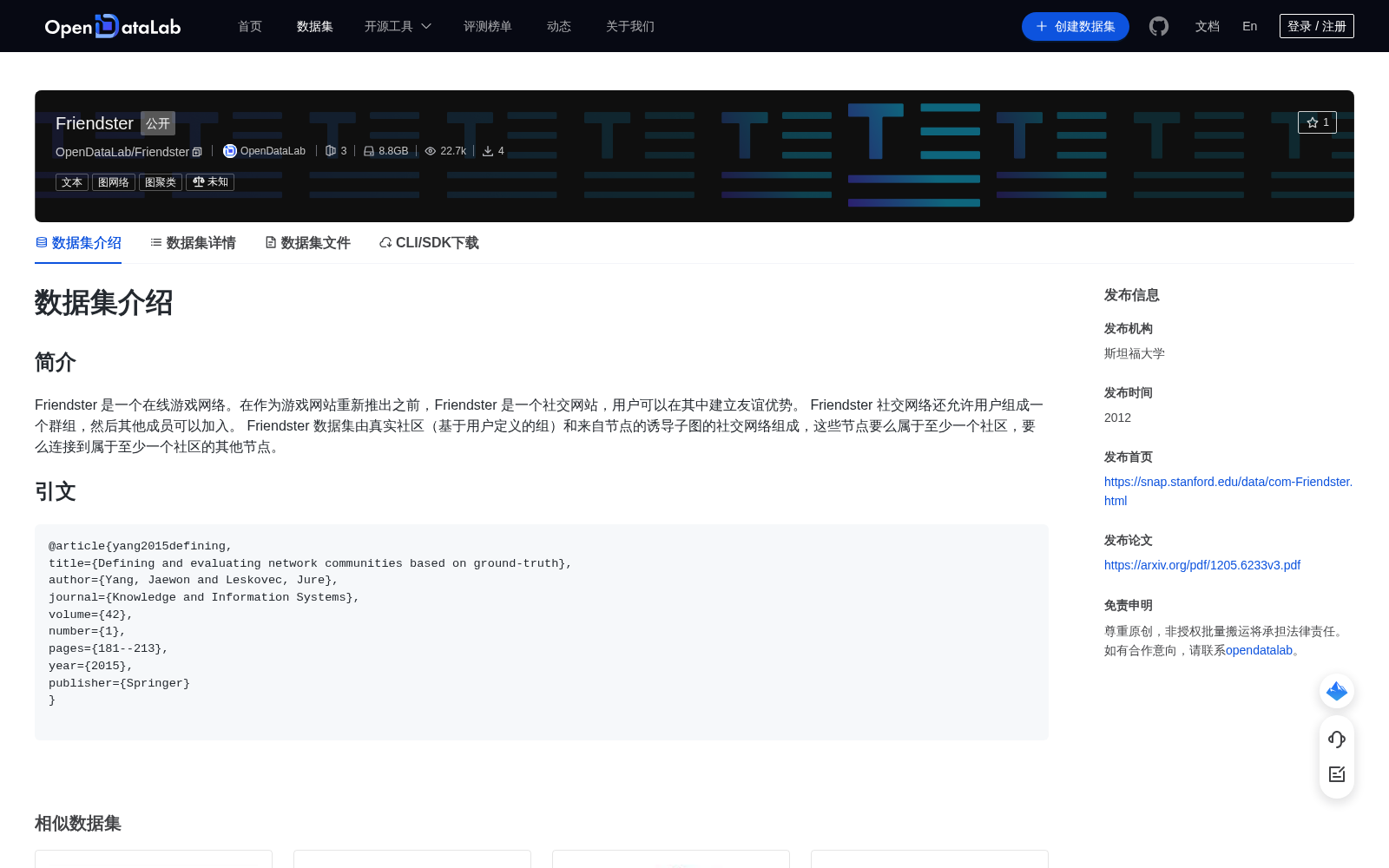
Task: Open 动态 navigation item
Action: tap(559, 26)
